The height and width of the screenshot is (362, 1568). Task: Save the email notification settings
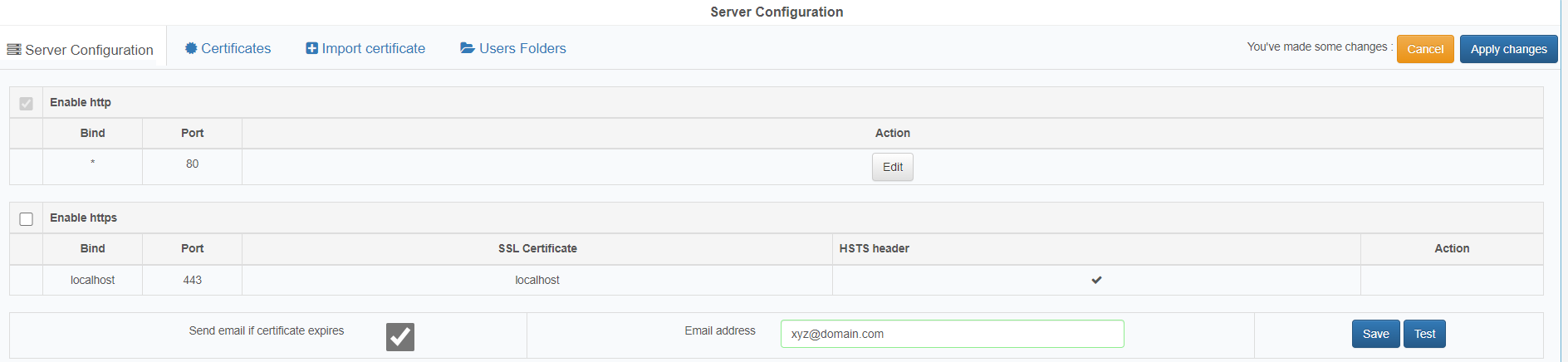pyautogui.click(x=1375, y=334)
